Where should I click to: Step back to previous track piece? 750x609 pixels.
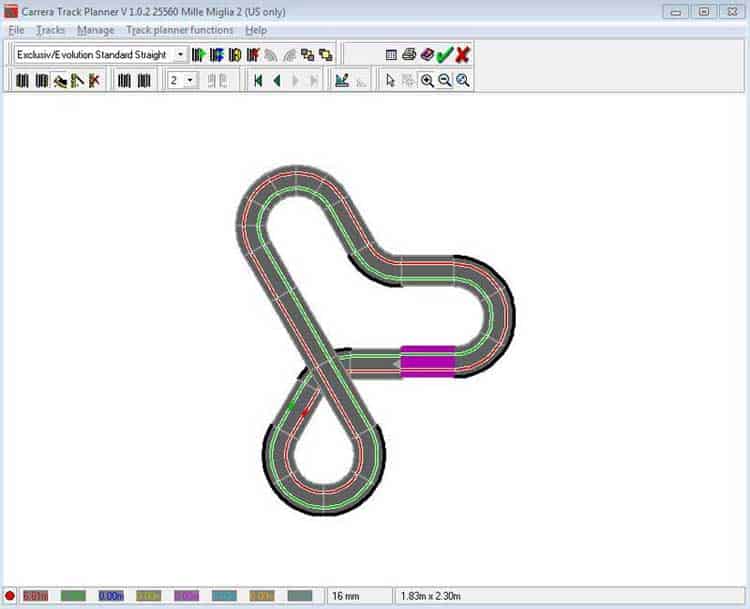(x=276, y=81)
